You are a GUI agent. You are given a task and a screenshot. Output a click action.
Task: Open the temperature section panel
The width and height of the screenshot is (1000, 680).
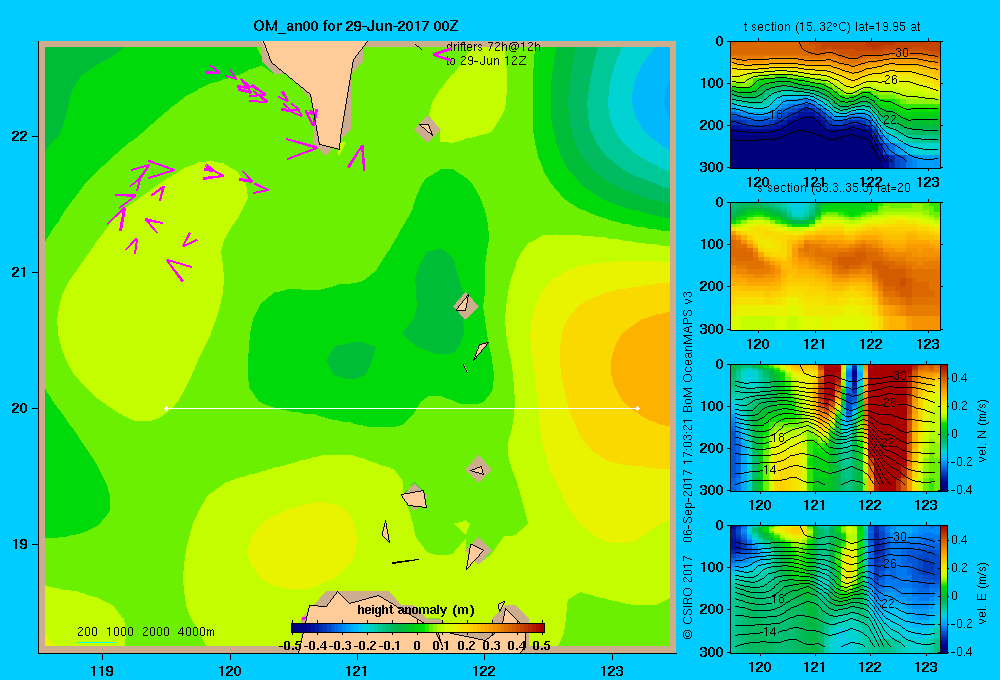click(x=835, y=105)
